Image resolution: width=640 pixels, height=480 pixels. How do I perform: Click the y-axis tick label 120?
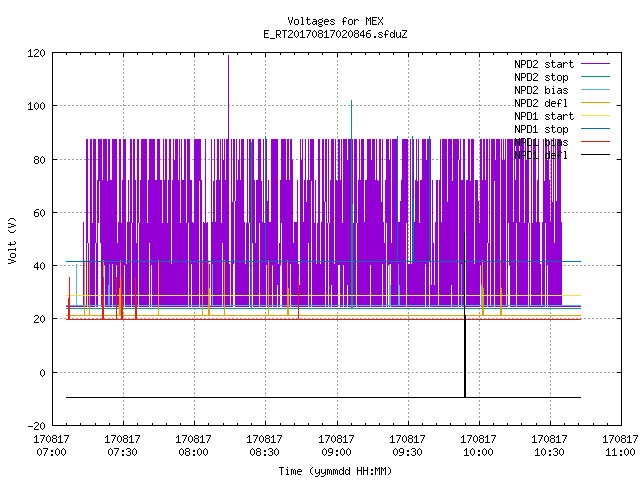click(36, 53)
